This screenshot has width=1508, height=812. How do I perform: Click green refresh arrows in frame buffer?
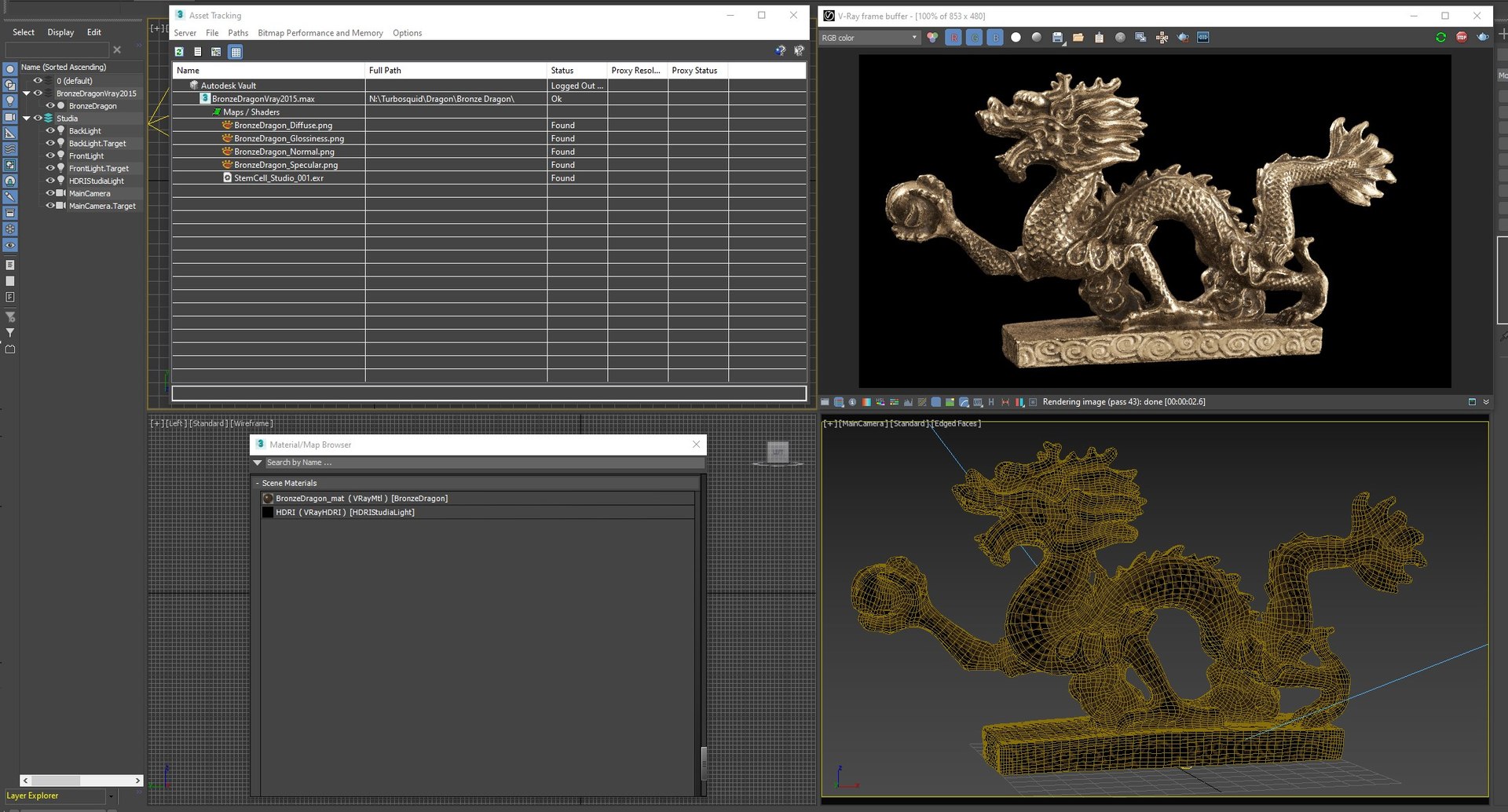[1440, 38]
